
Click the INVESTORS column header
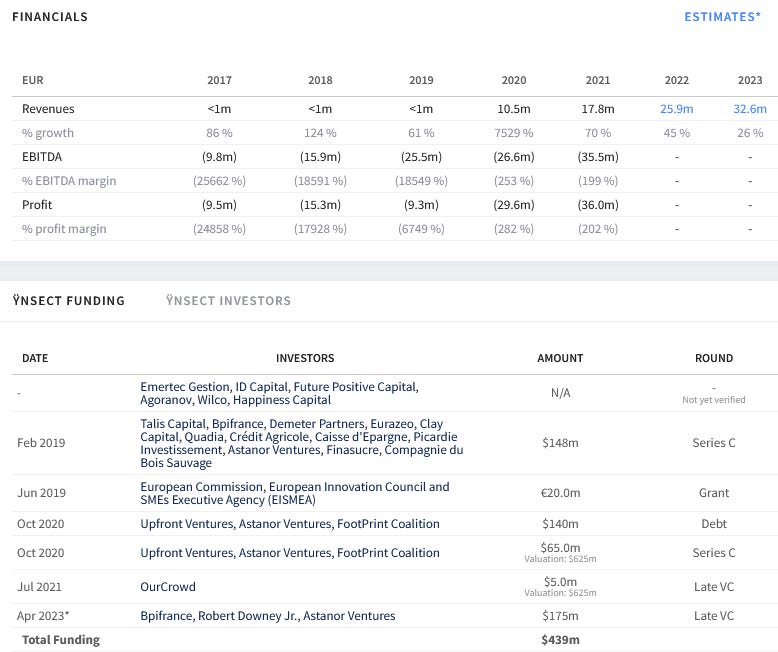(x=305, y=358)
